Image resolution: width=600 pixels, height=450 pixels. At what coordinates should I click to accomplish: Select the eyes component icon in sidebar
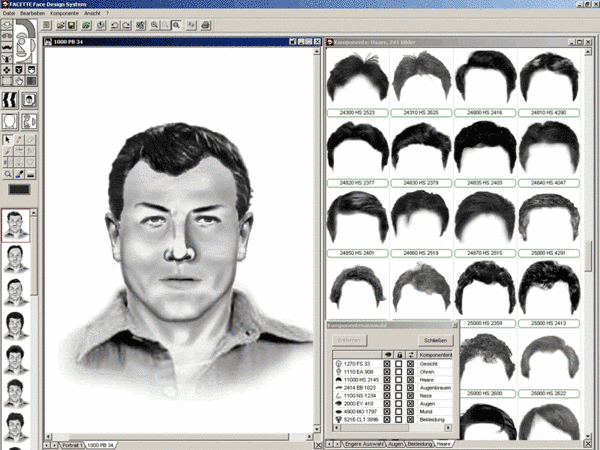click(7, 34)
